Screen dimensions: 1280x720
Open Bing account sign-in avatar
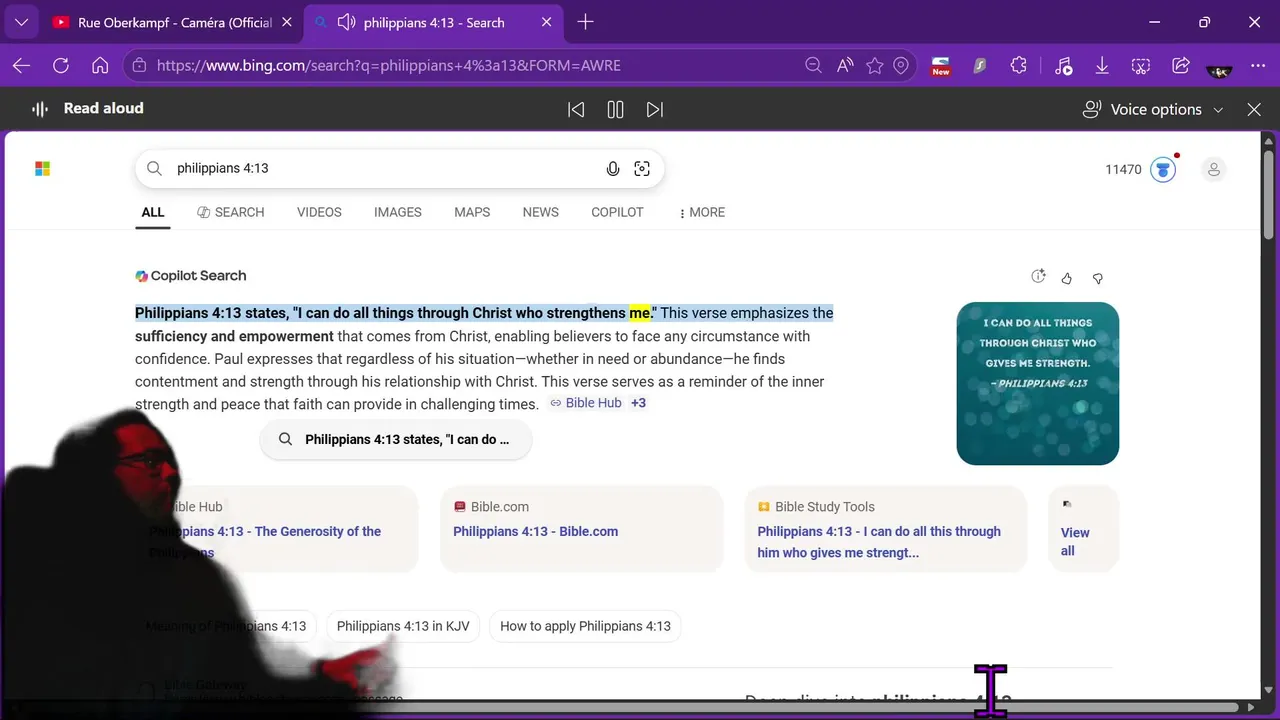[x=1214, y=169]
